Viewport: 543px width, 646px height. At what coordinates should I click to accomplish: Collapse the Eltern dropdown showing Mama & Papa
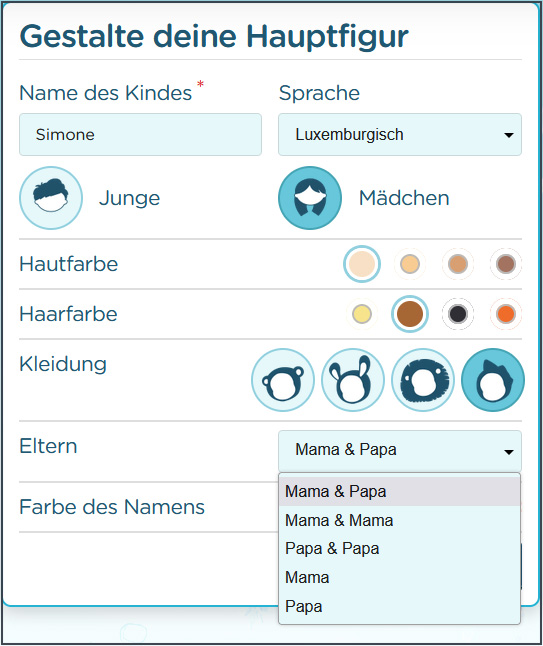coord(400,451)
